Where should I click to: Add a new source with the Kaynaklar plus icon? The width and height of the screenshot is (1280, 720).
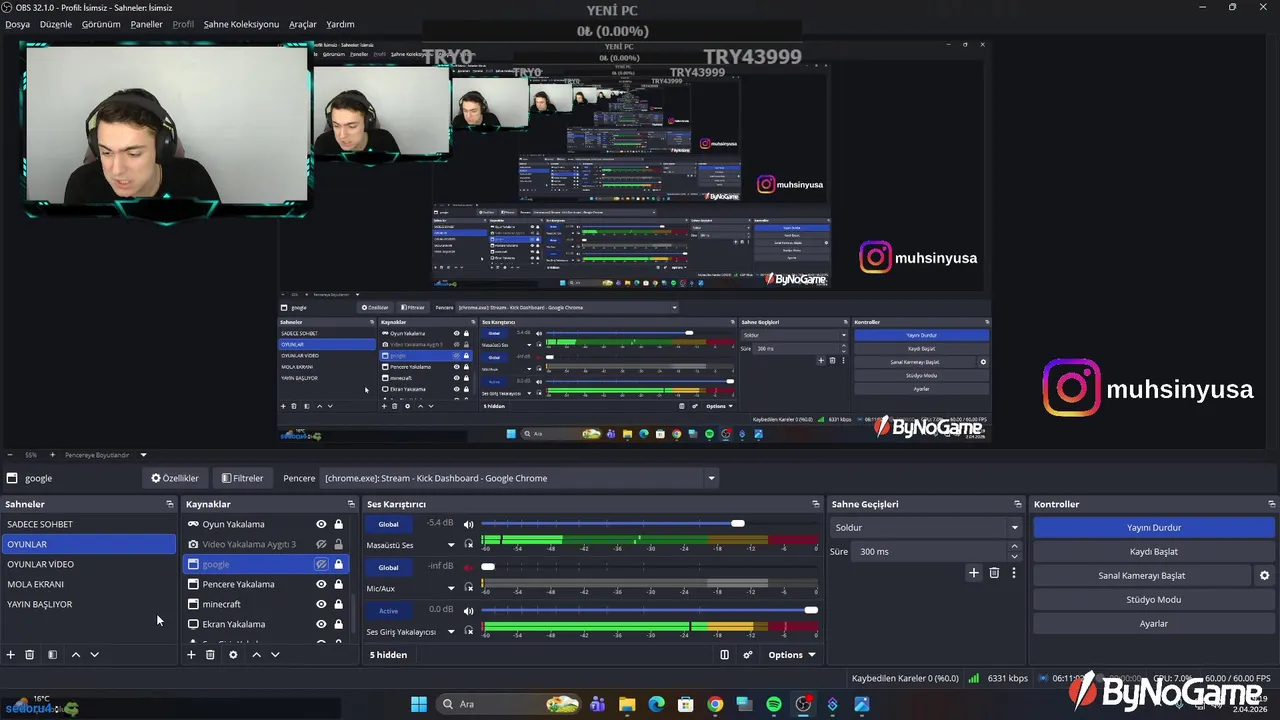[191, 655]
